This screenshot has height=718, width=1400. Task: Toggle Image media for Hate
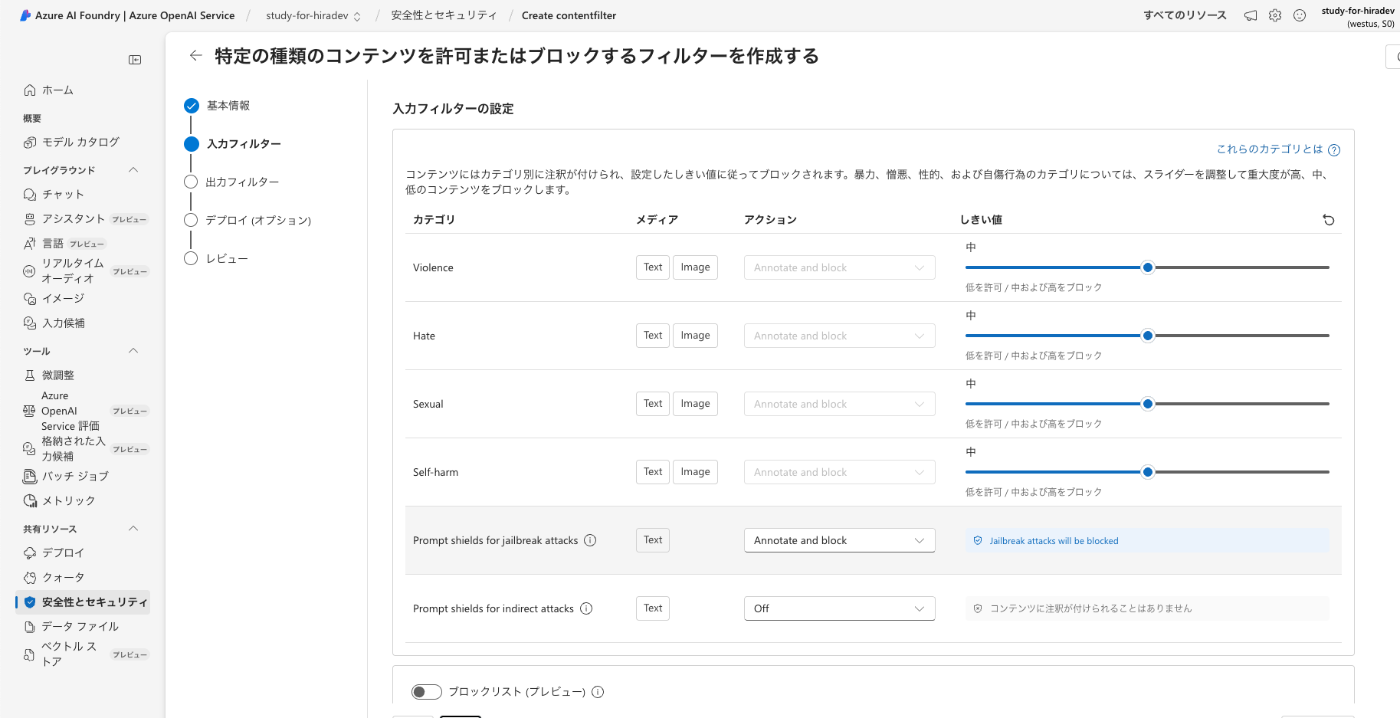coord(695,335)
